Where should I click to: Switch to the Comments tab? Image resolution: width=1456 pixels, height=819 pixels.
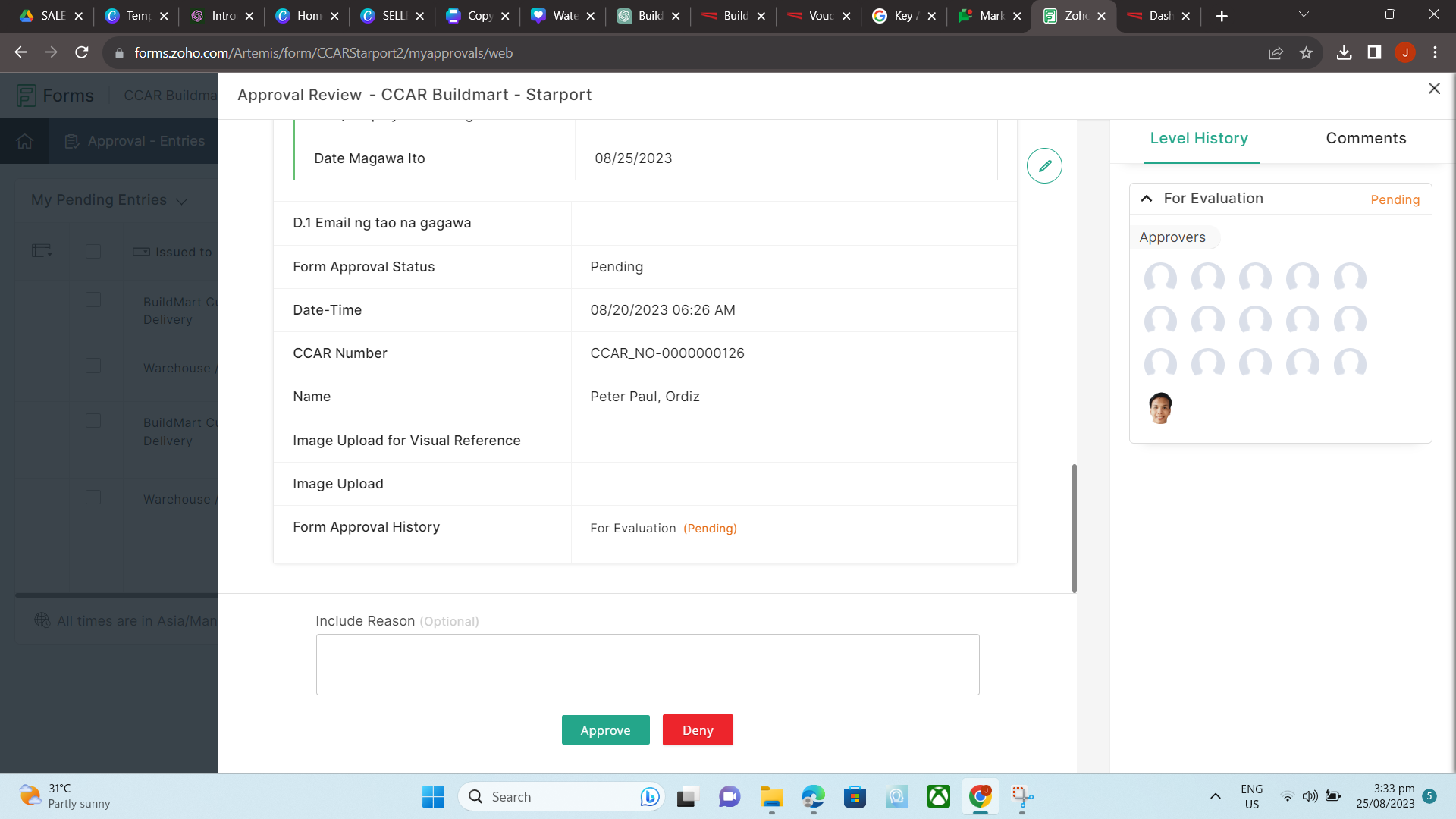(x=1365, y=139)
